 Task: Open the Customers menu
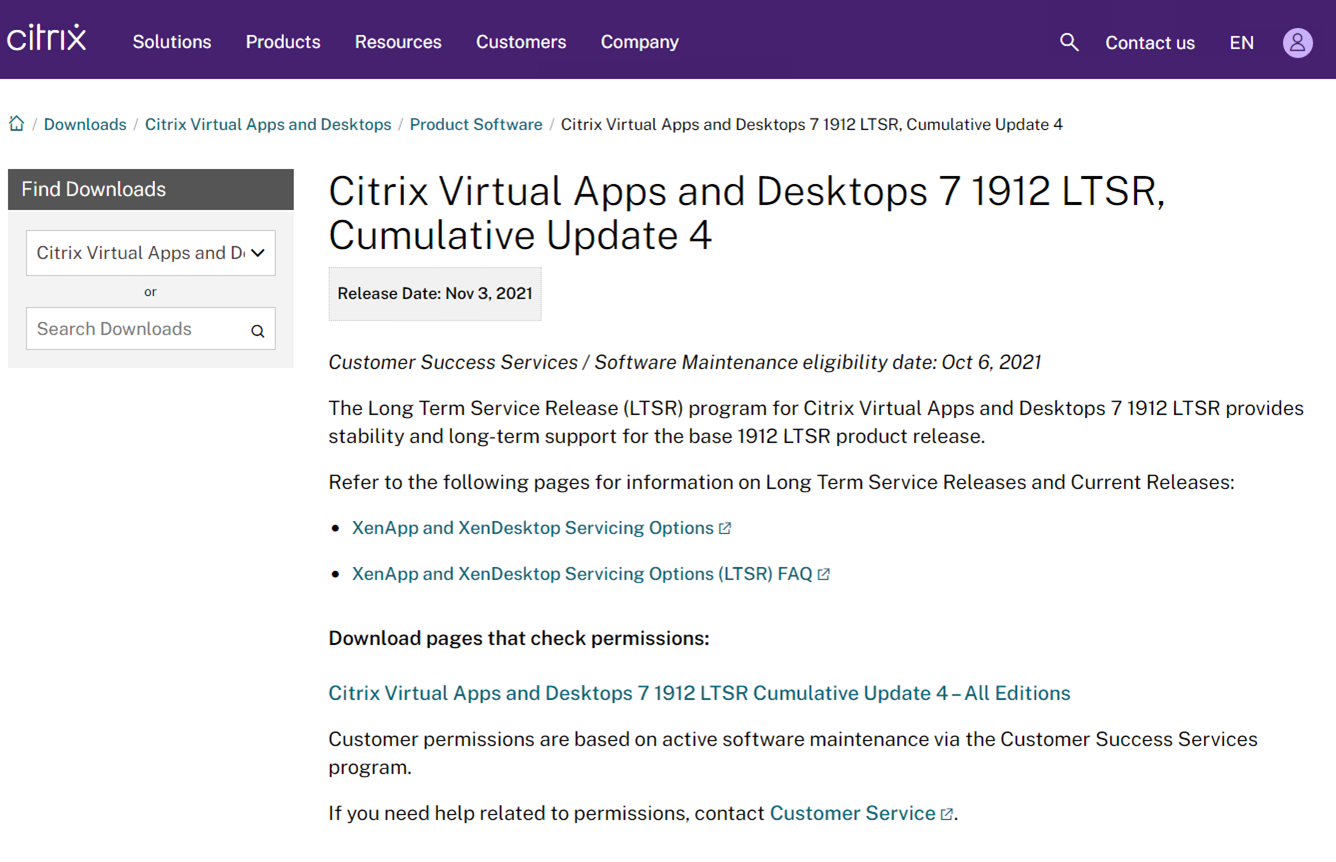[521, 42]
